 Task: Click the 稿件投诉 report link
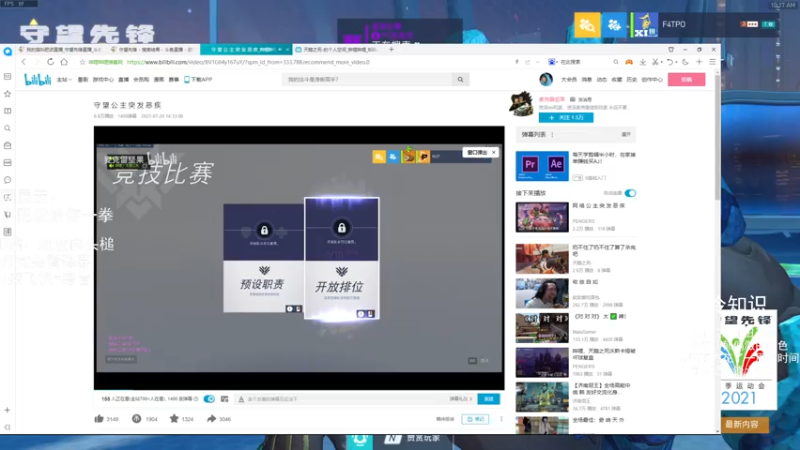(x=445, y=419)
